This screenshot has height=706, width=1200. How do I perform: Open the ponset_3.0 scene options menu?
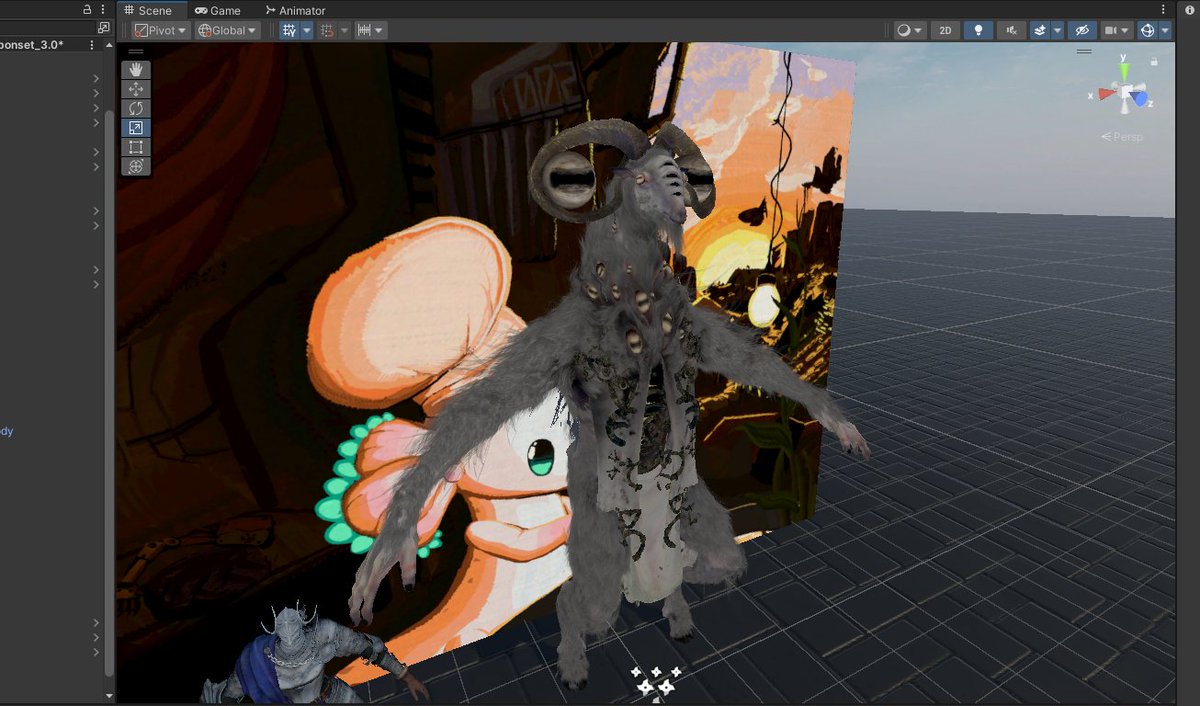click(93, 45)
